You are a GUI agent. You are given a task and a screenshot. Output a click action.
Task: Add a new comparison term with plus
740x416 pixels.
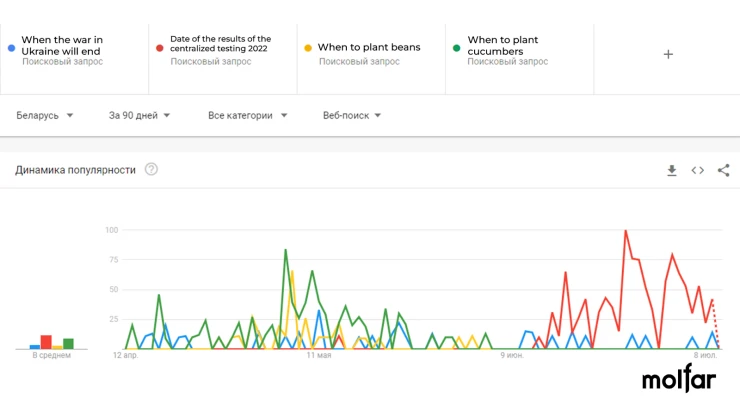click(x=668, y=54)
